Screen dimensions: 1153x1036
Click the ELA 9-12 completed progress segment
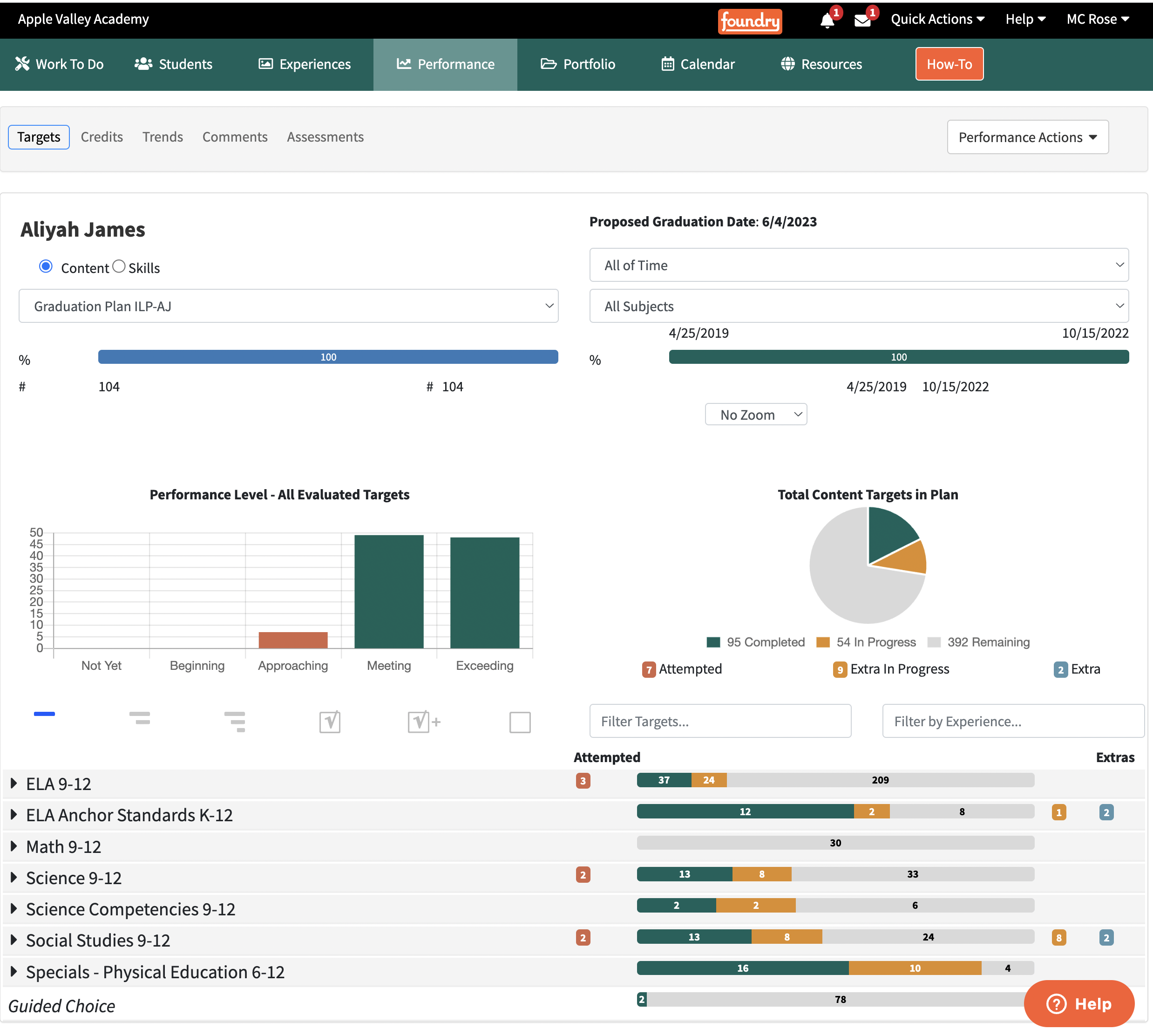[x=664, y=780]
